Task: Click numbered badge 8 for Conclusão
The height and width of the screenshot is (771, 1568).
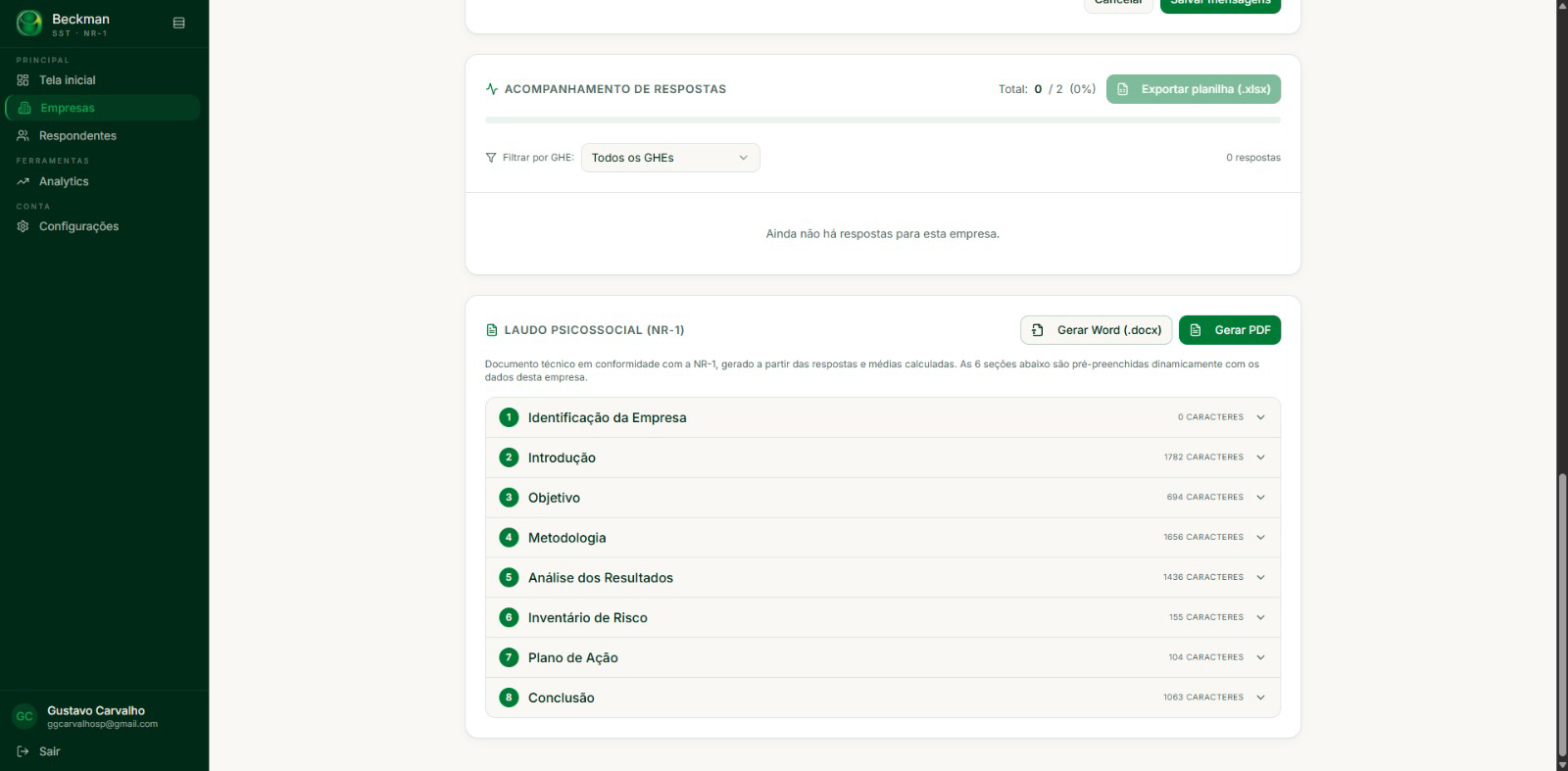Action: click(x=509, y=698)
